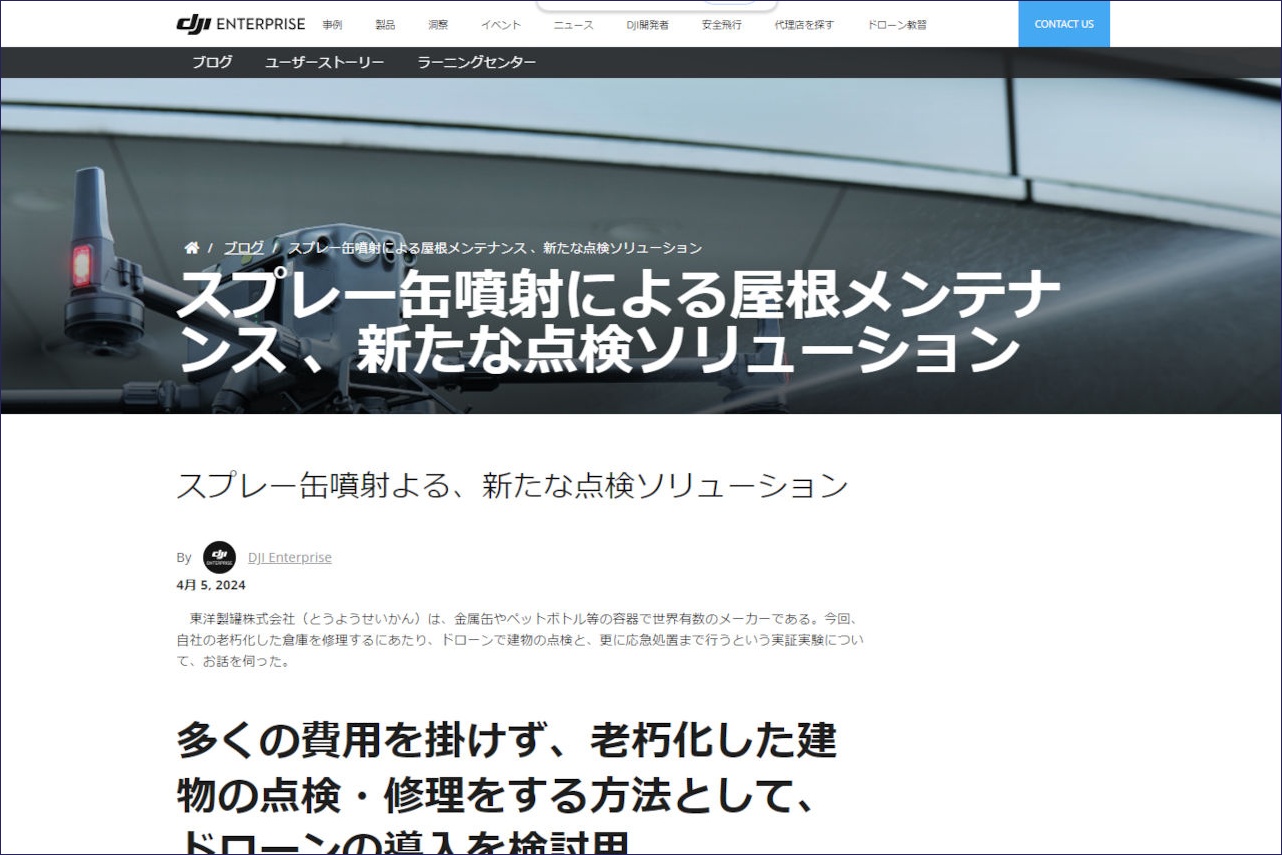The image size is (1282, 855).
Task: Open the DJI Enterprise author profile link
Action: pyautogui.click(x=289, y=557)
